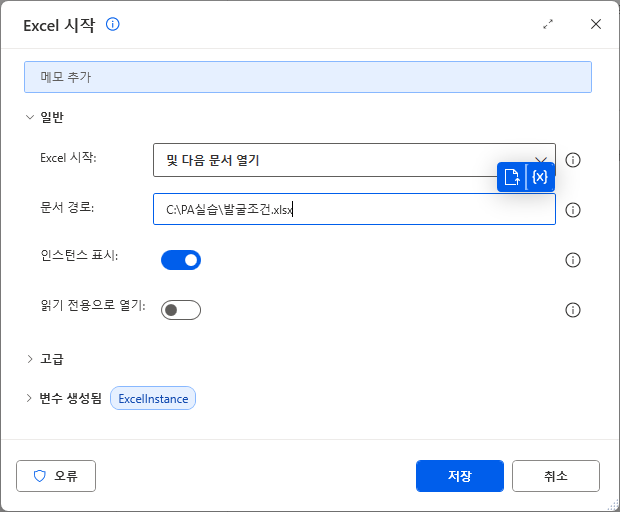This screenshot has width=620, height=512.
Task: Click the 저장 save button
Action: click(460, 476)
